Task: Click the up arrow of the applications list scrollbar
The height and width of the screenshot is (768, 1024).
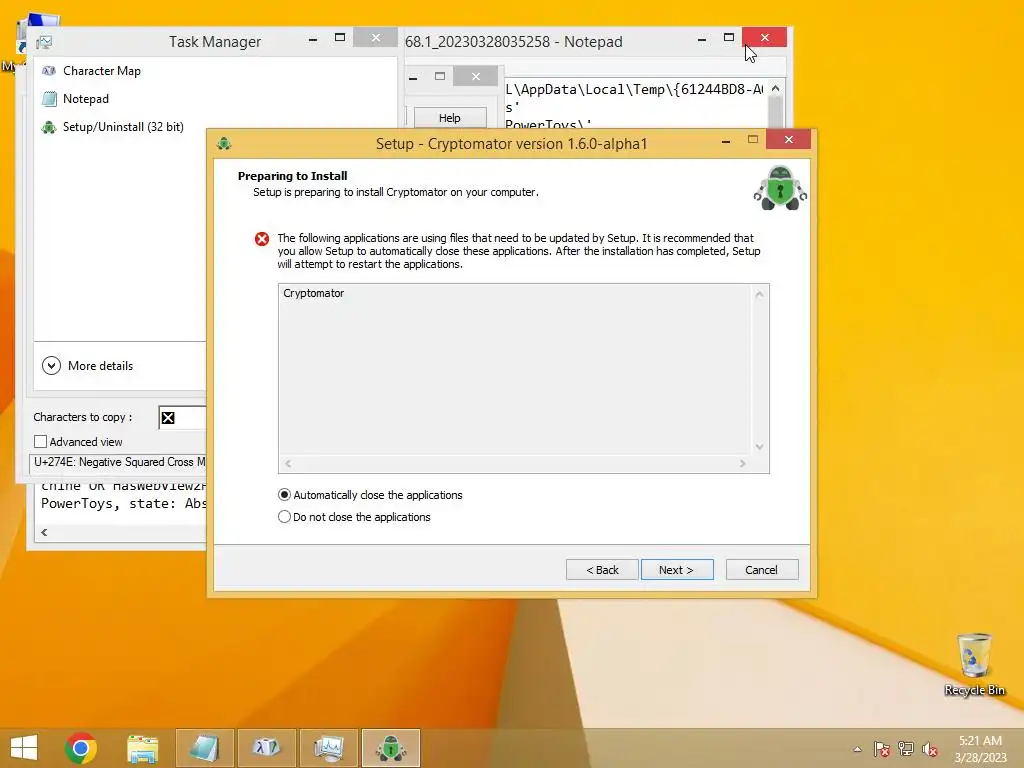Action: point(759,295)
